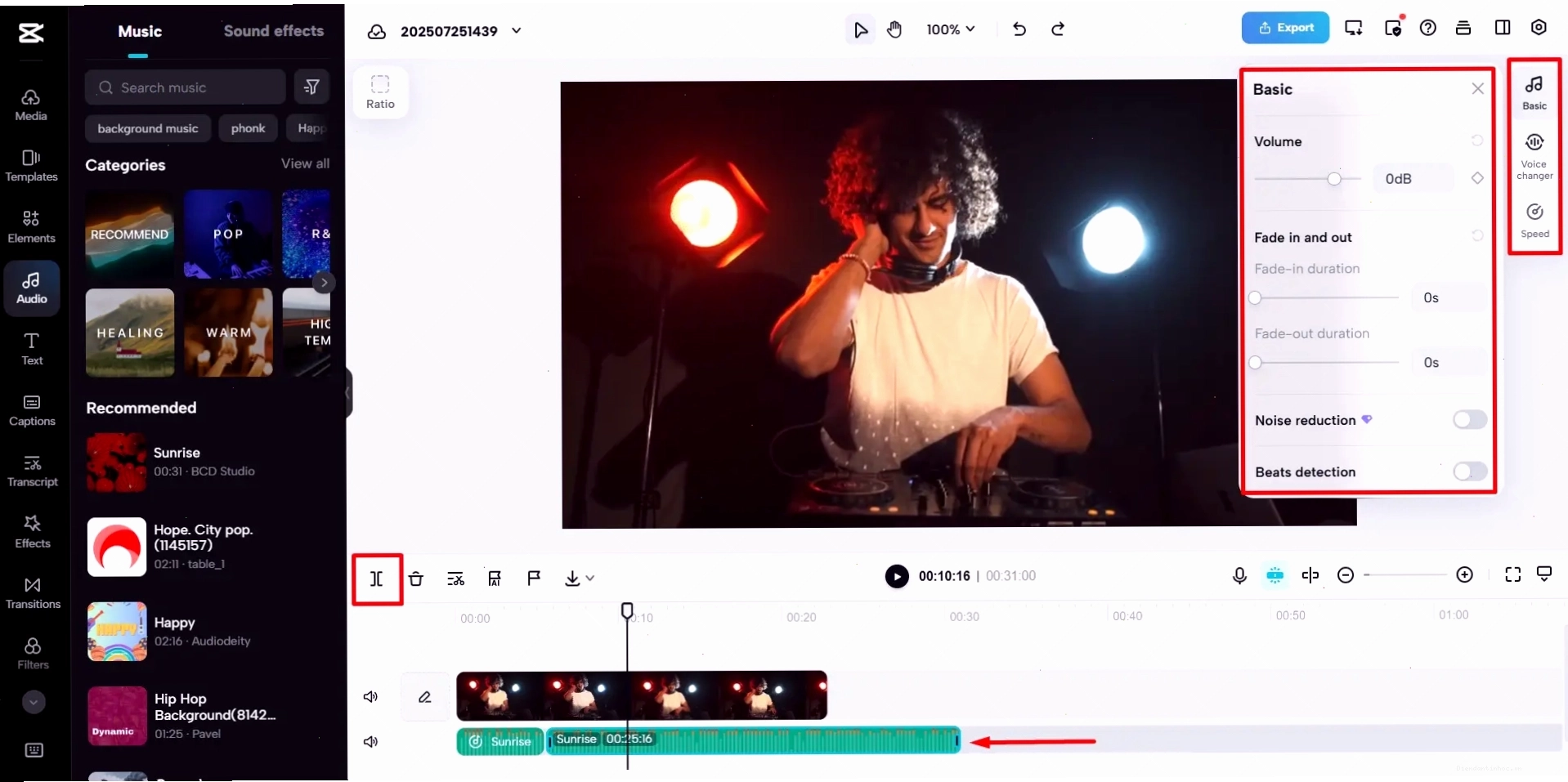This screenshot has height=782, width=1568.
Task: Click the Search music field
Action: (x=186, y=87)
